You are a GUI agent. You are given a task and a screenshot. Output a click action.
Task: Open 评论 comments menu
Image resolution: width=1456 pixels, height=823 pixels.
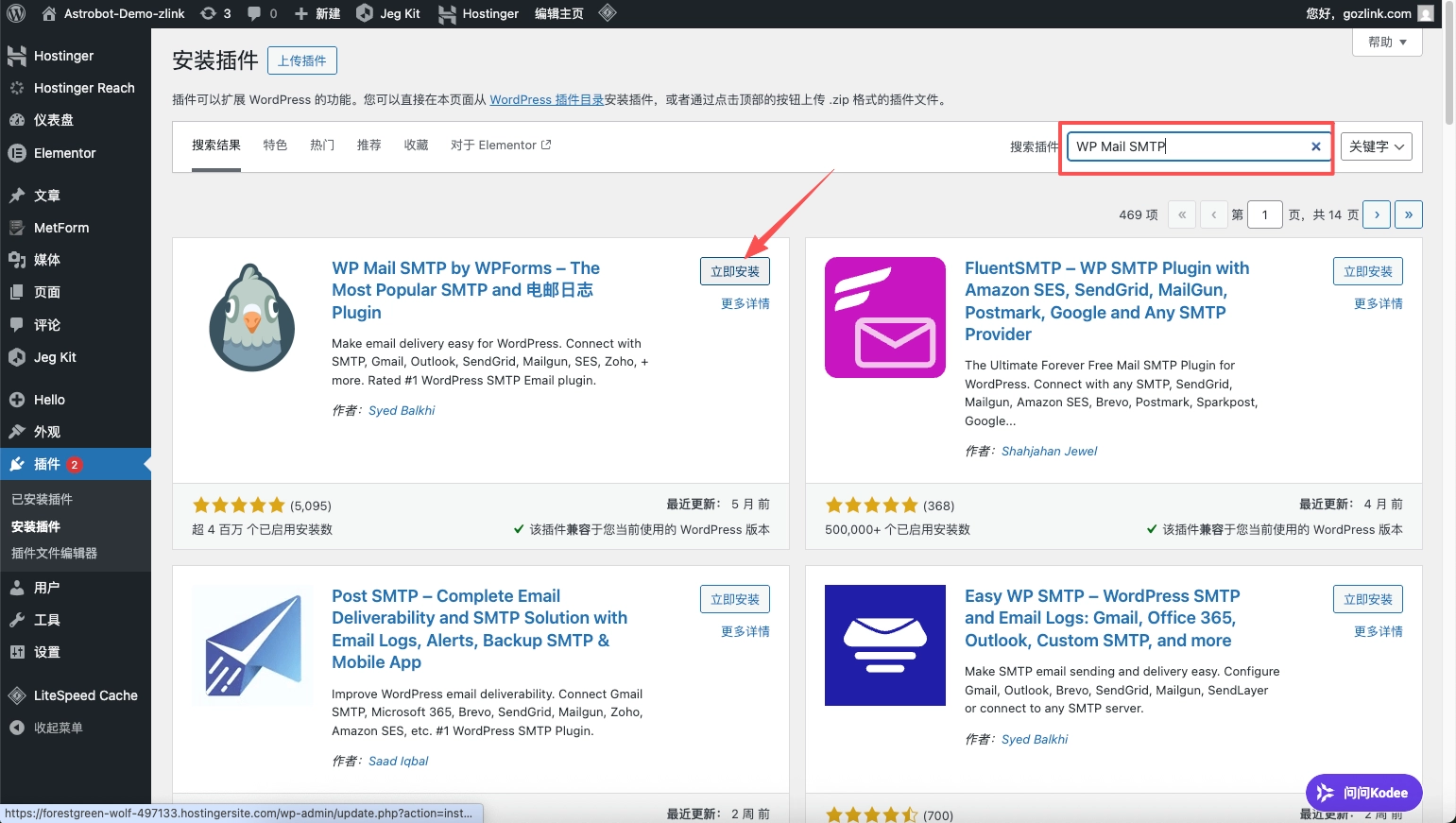coord(76,325)
